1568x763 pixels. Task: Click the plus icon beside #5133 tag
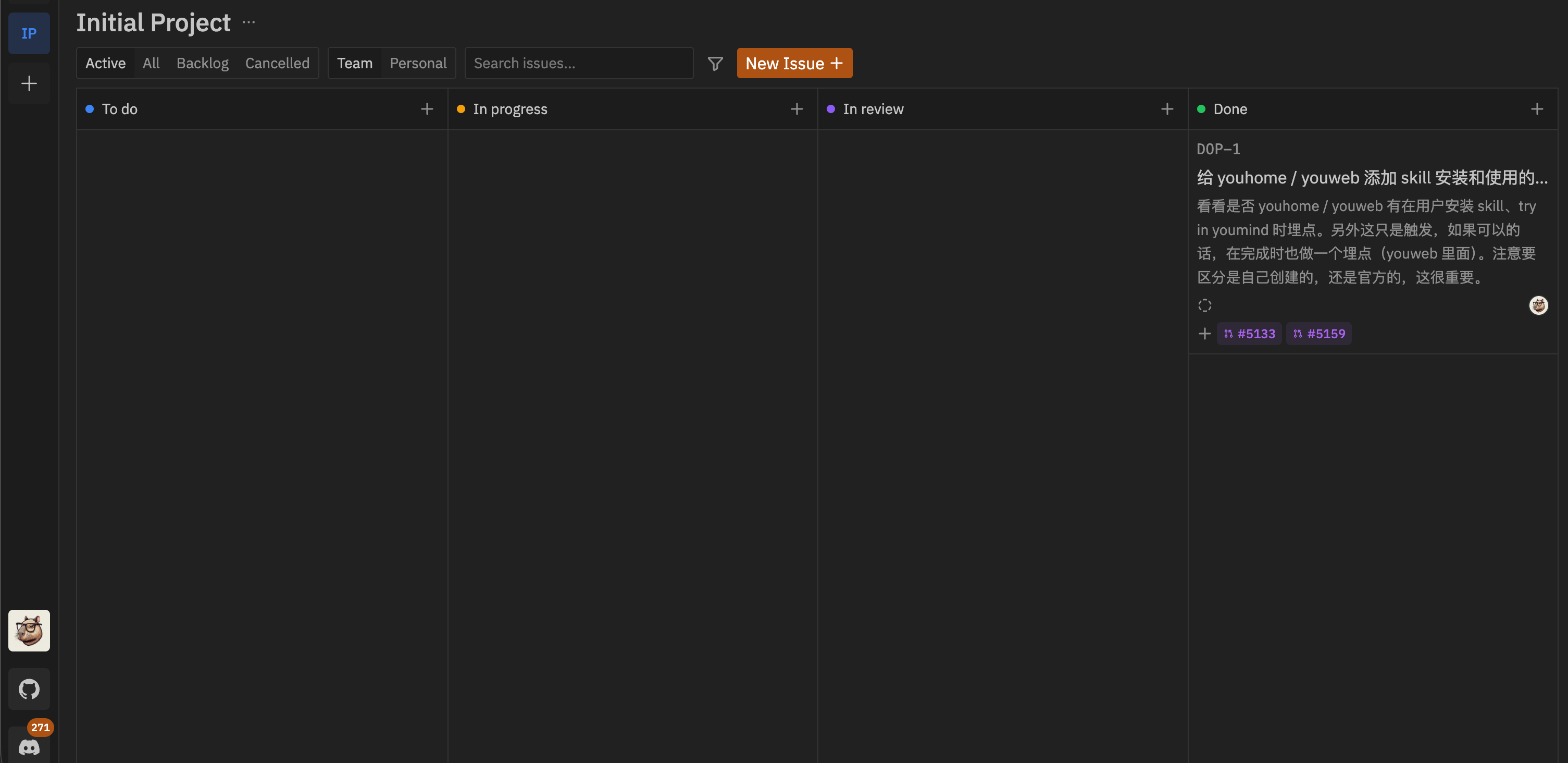tap(1204, 334)
